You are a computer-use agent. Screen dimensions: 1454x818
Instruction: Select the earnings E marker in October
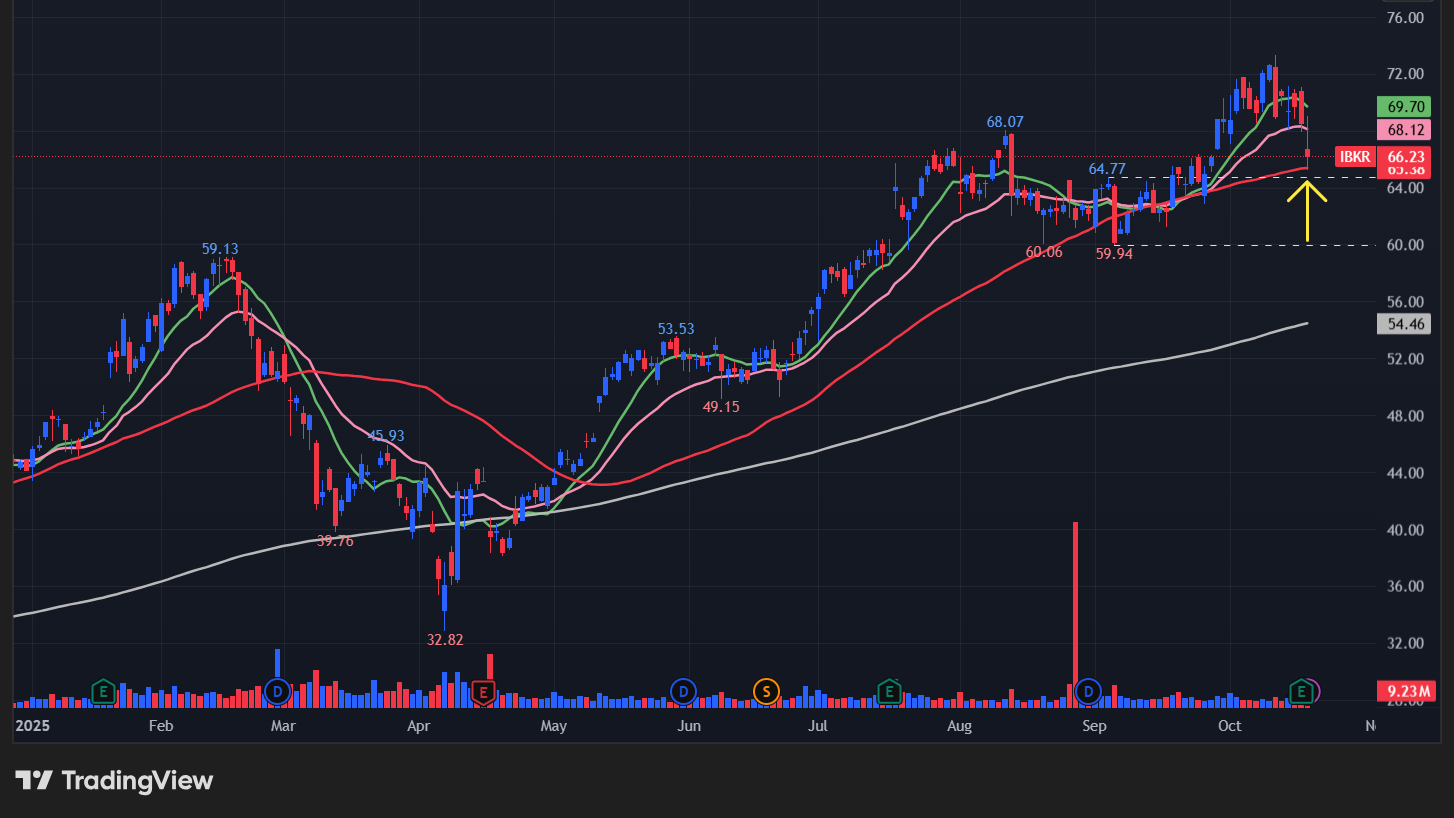pyautogui.click(x=1301, y=691)
